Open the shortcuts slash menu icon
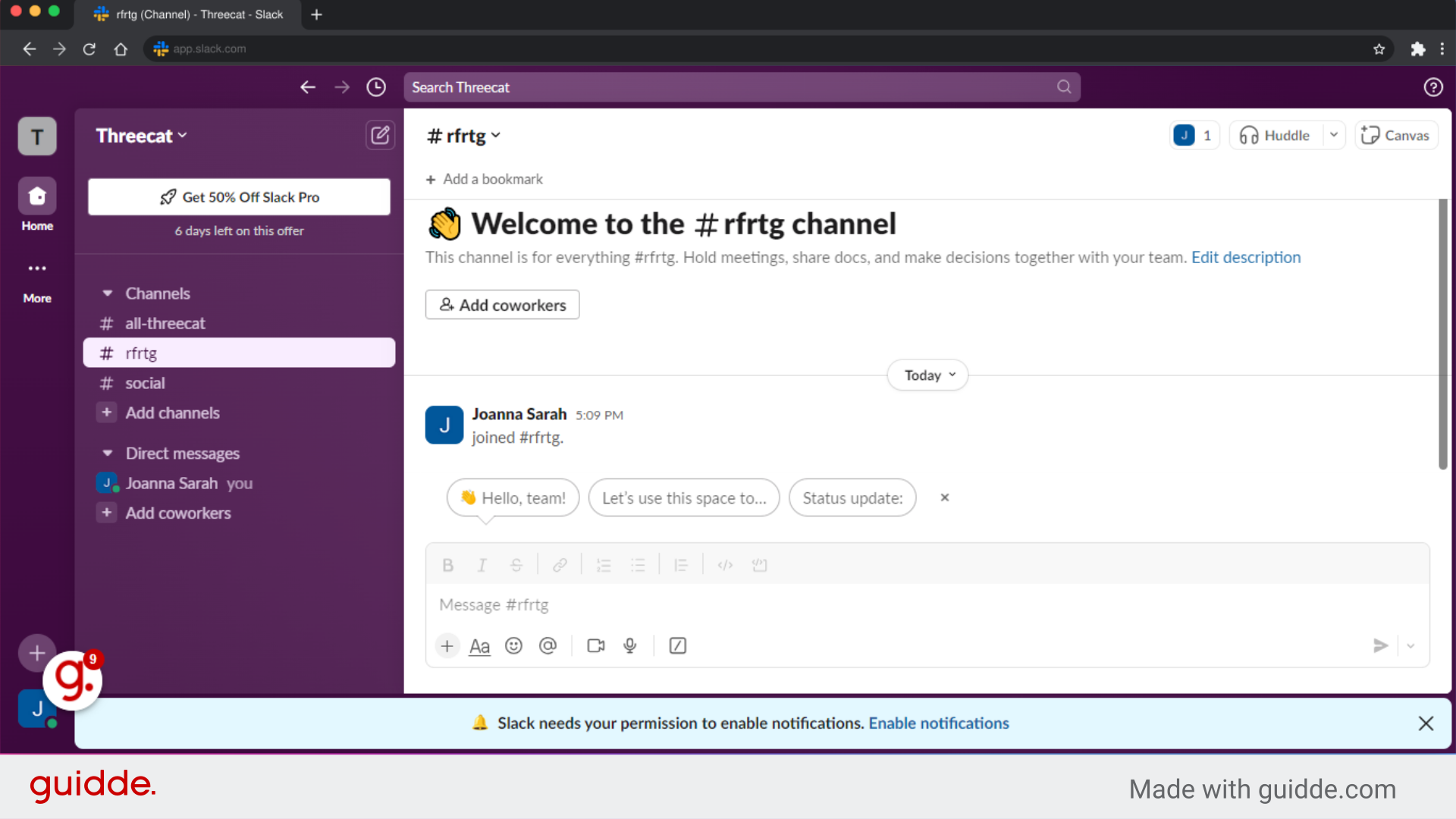The width and height of the screenshot is (1456, 819). tap(677, 645)
